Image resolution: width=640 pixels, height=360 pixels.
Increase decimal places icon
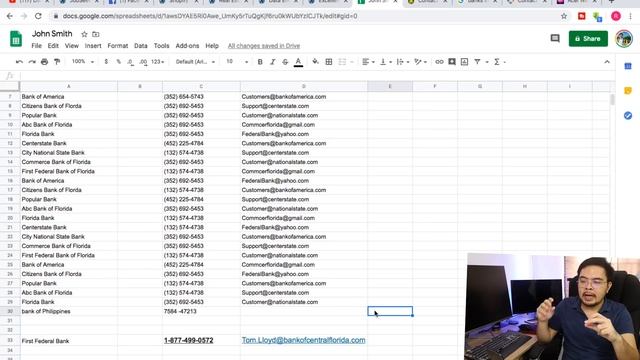coord(143,62)
